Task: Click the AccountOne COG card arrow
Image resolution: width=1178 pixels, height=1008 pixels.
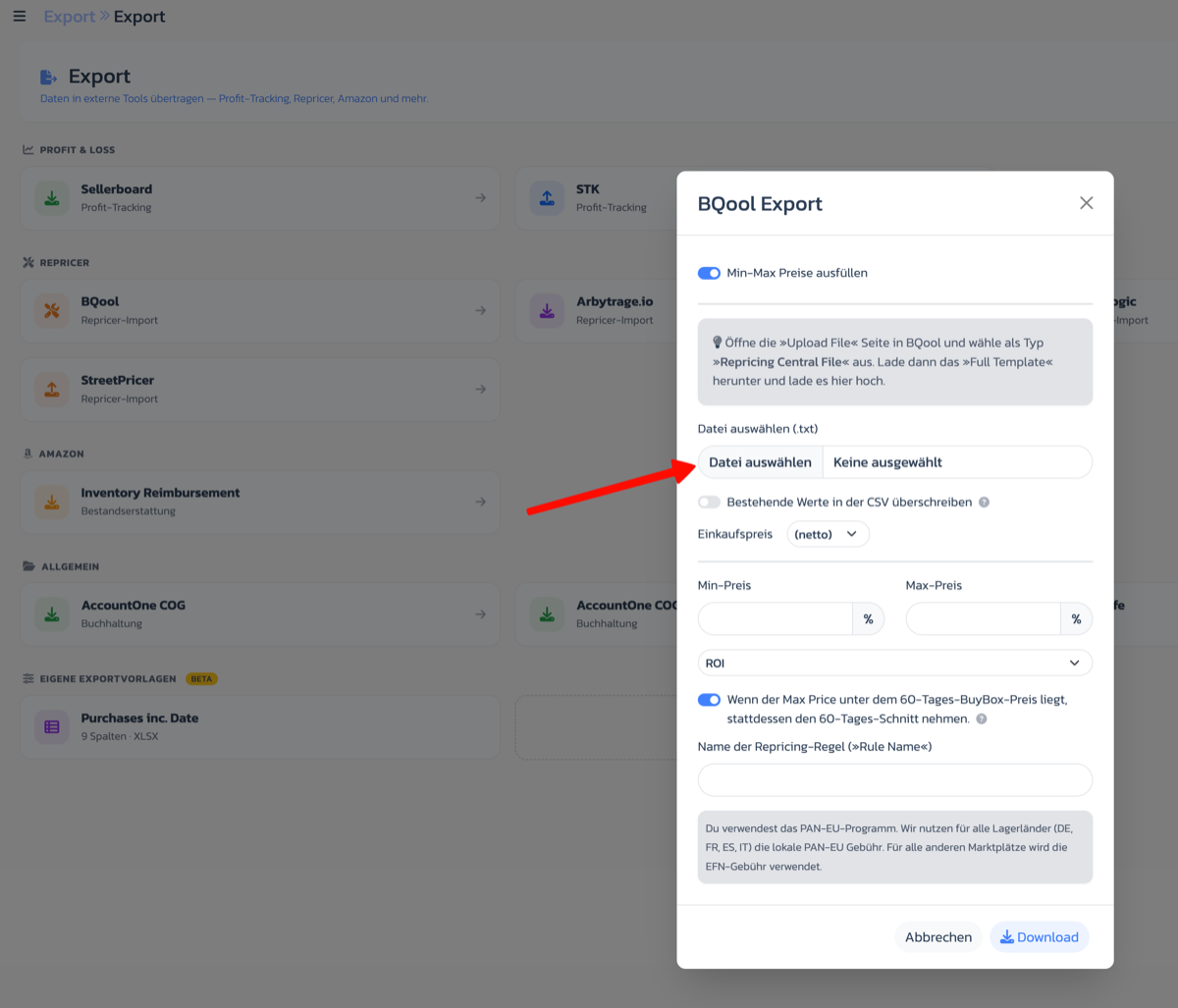Action: tap(480, 615)
